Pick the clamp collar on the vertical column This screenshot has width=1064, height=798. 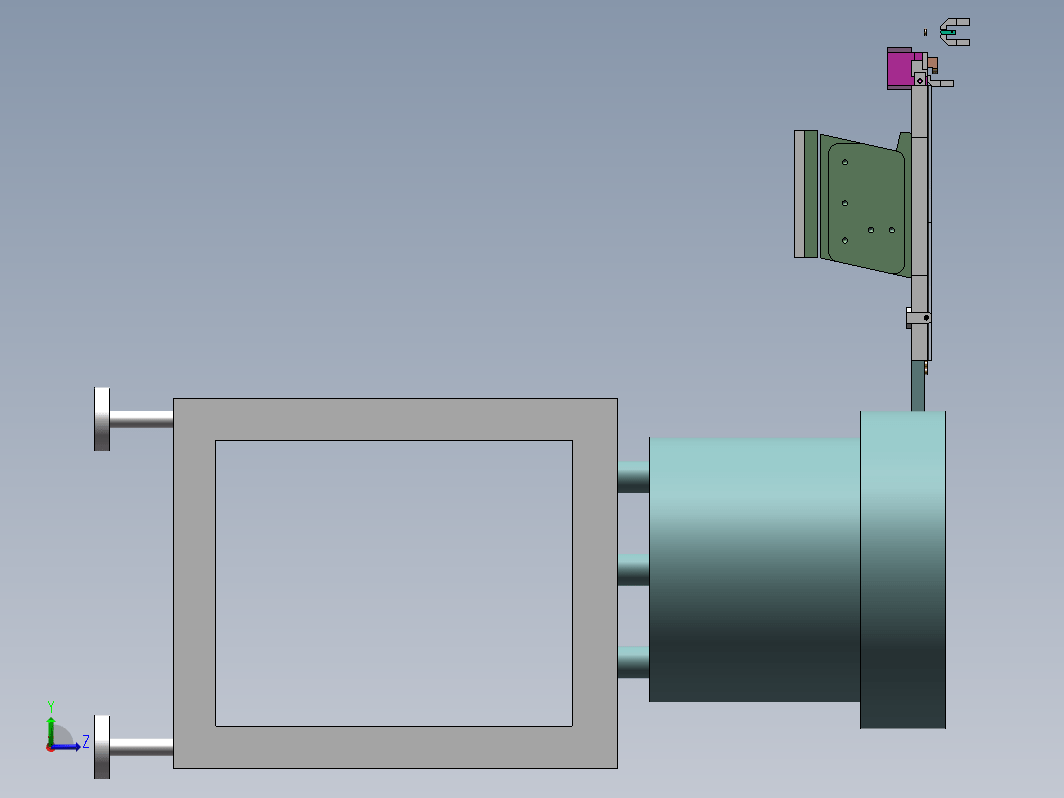918,318
